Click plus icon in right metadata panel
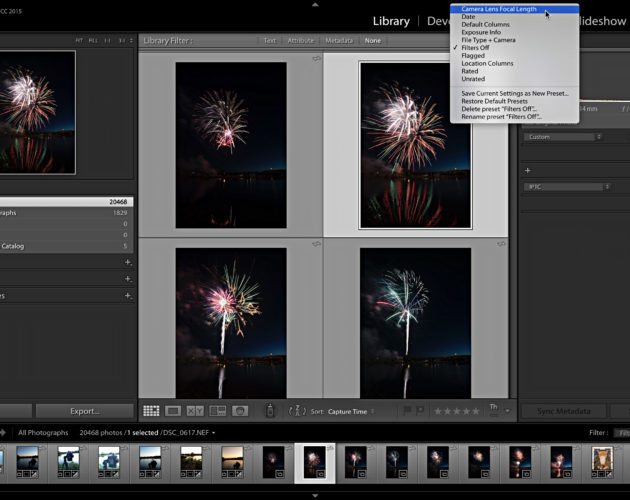This screenshot has height=500, width=630. [x=528, y=170]
